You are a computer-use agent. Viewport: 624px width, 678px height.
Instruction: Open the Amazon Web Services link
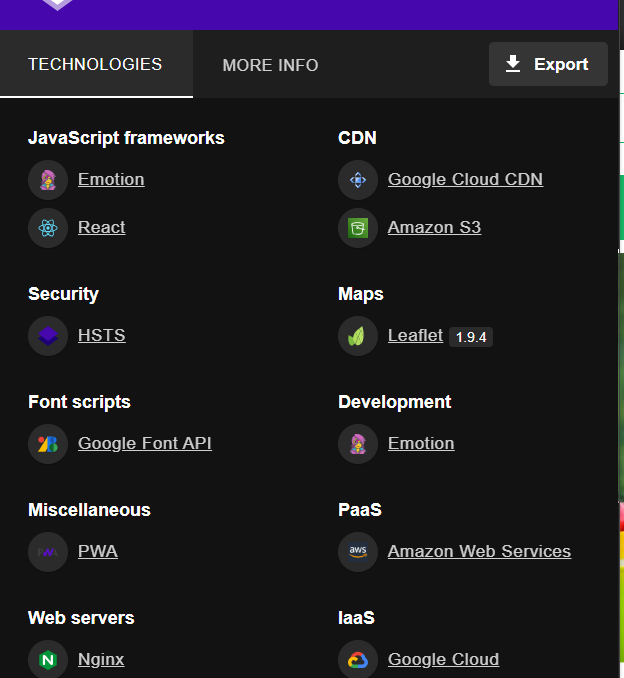[479, 552]
